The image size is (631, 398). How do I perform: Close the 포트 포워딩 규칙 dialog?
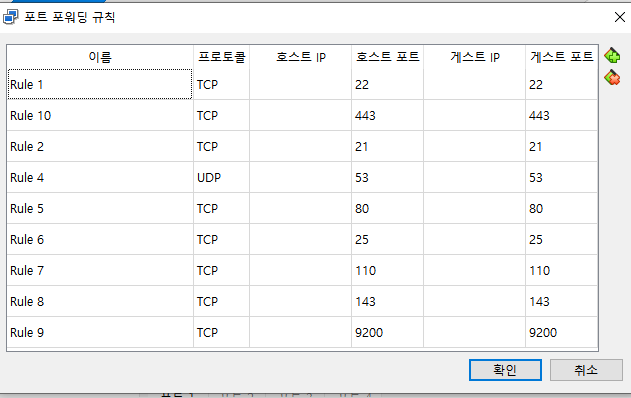click(x=620, y=17)
